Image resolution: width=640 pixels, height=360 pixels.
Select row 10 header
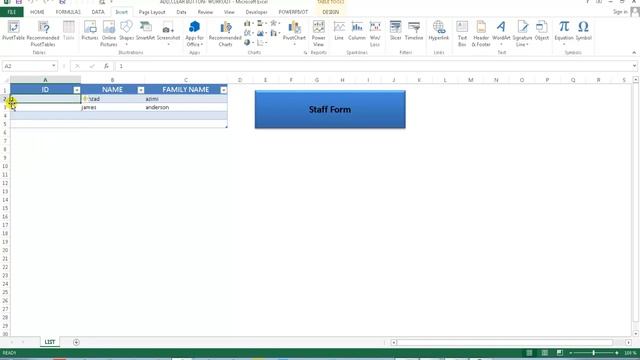tap(5, 166)
